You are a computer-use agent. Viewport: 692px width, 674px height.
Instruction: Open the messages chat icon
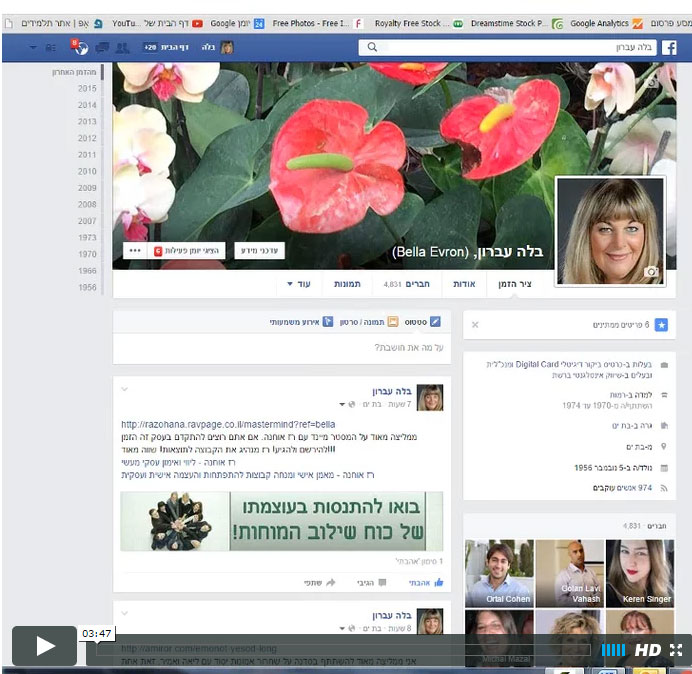point(102,48)
